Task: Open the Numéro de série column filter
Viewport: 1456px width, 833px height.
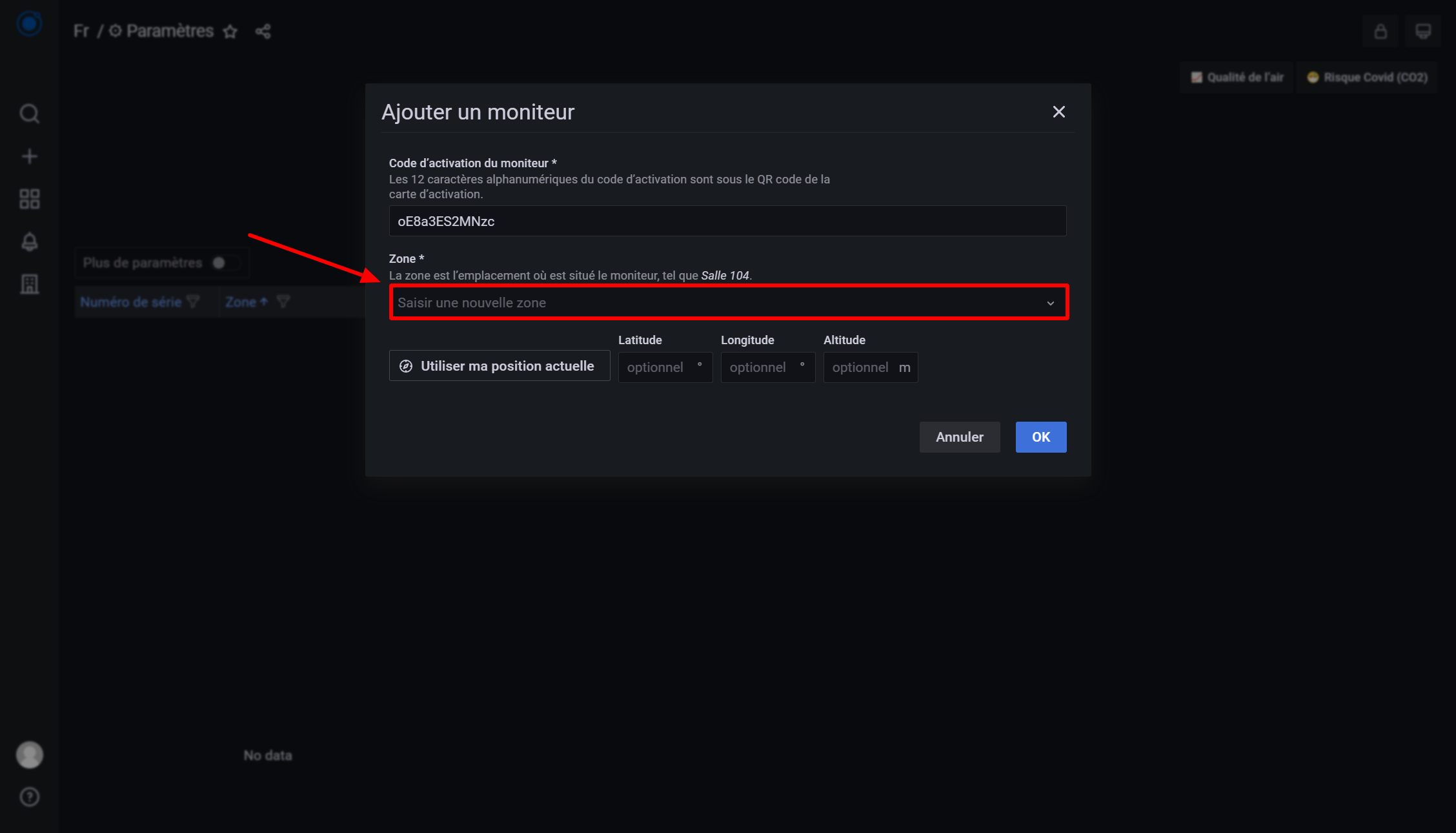Action: [193, 302]
